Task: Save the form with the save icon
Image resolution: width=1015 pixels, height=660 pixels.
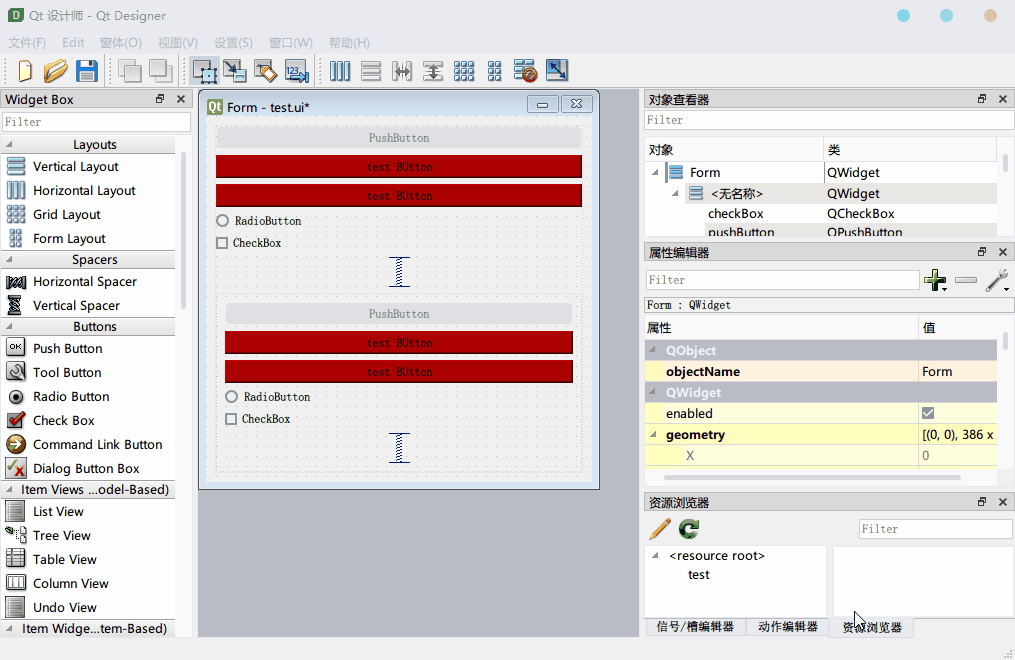Action: coord(87,70)
